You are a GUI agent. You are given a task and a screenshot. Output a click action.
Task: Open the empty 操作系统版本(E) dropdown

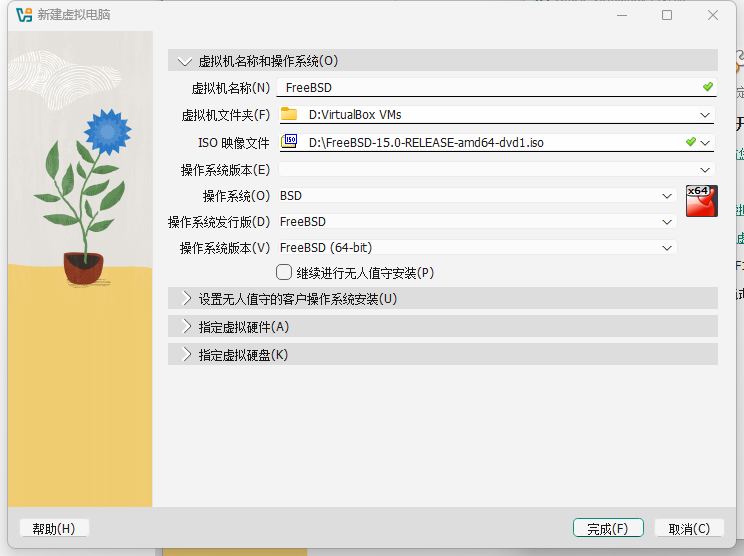point(705,170)
